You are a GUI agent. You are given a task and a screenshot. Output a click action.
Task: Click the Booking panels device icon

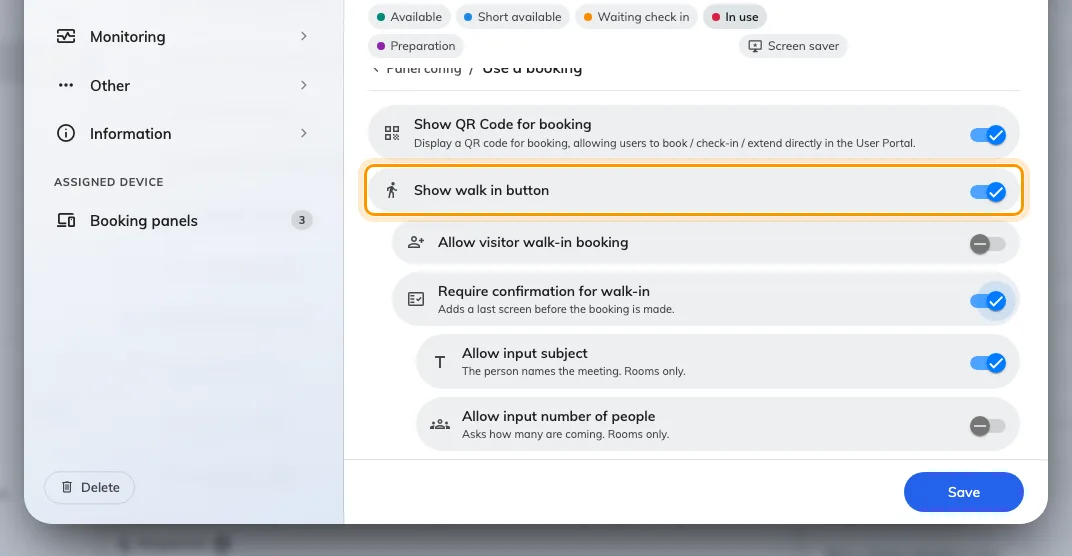[x=66, y=220]
